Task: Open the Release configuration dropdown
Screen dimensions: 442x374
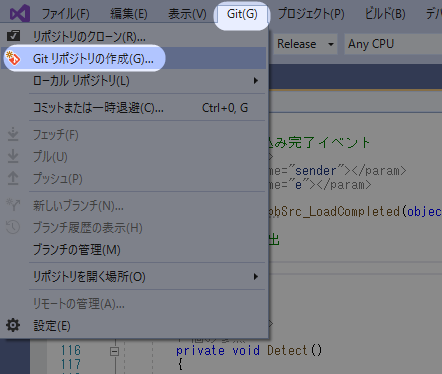Action: pyautogui.click(x=306, y=44)
